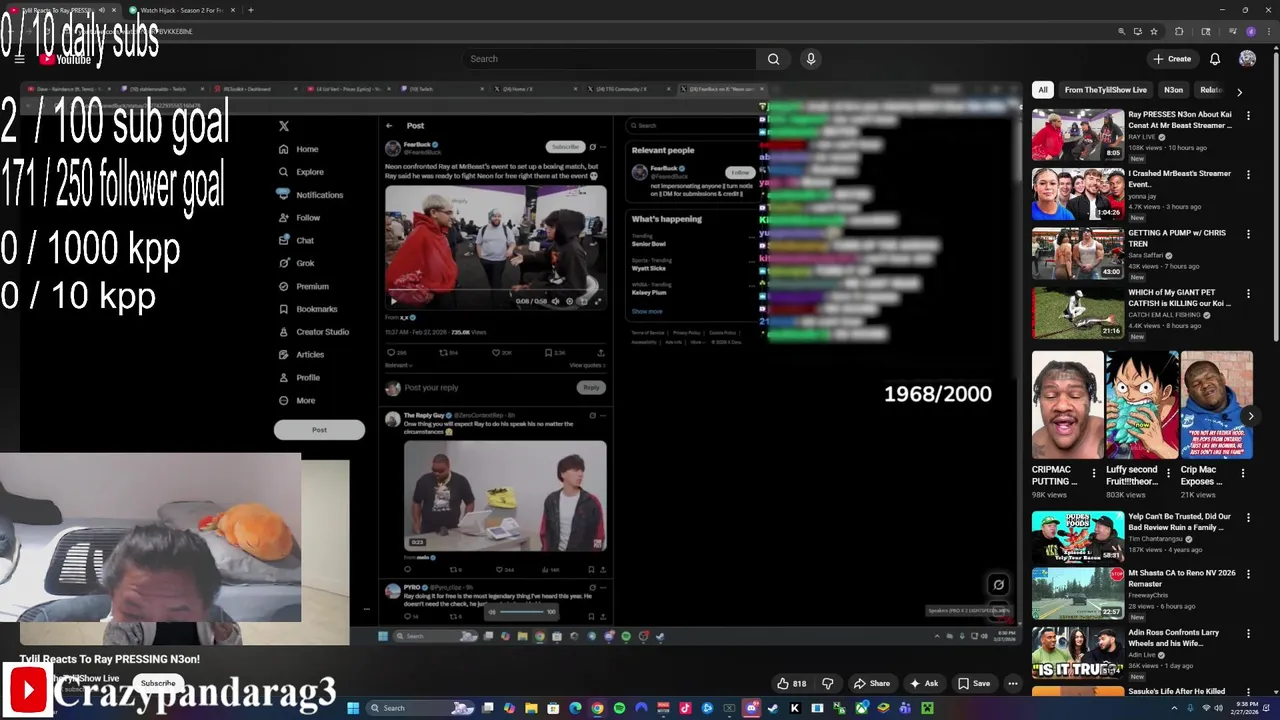
Task: Dislike the video with thumbs-down icon
Action: [x=828, y=683]
